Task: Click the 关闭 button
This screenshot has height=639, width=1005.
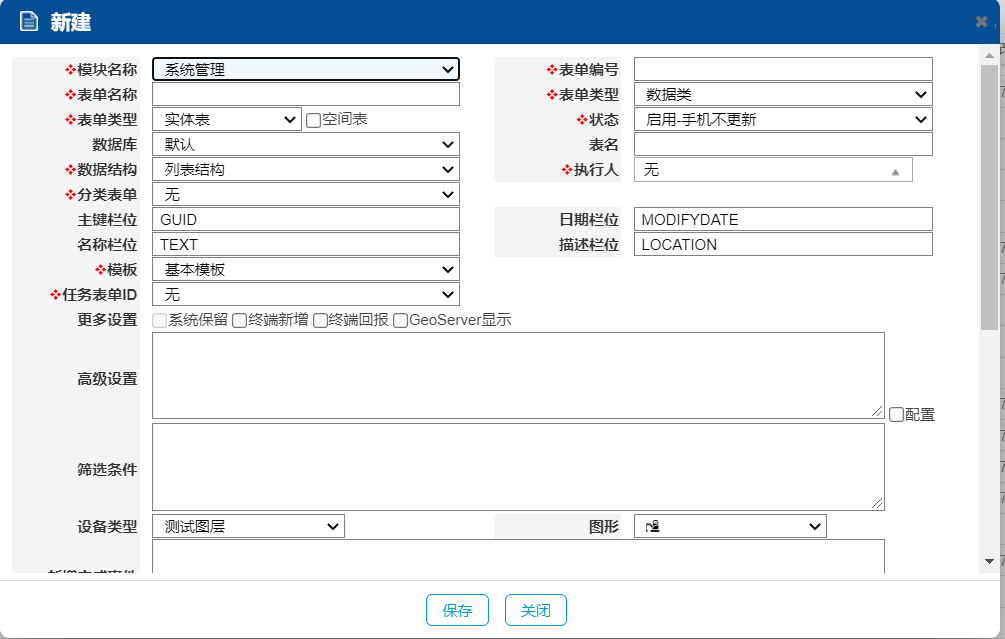Action: point(536,610)
